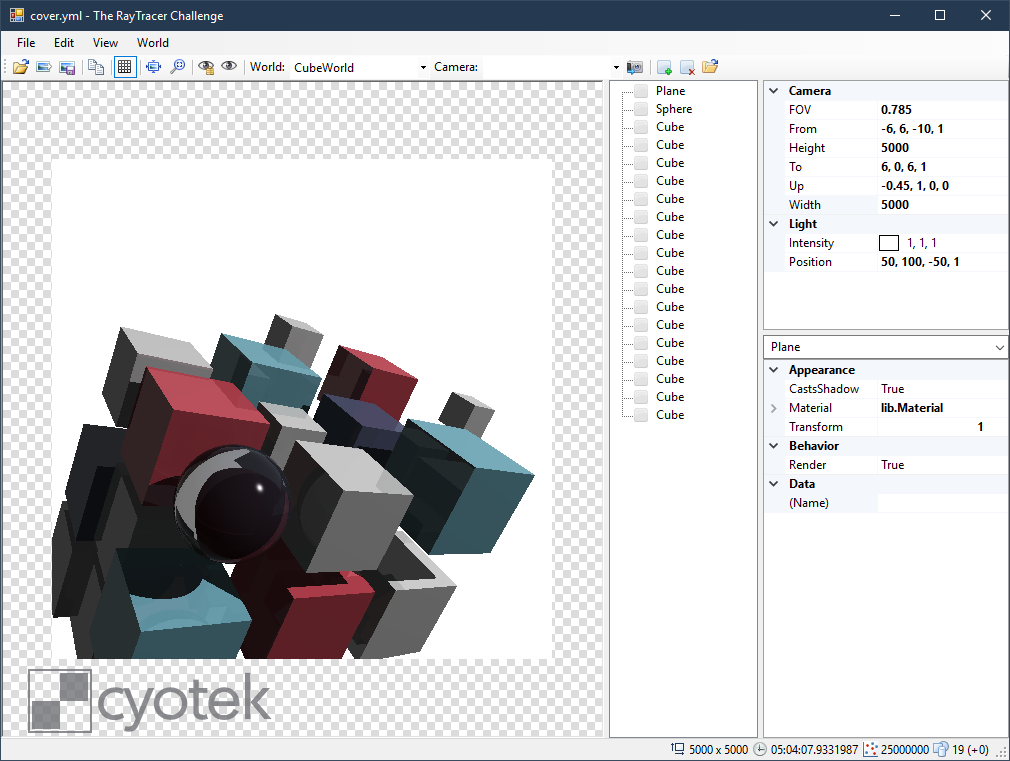1010x761 pixels.
Task: Click the save image icon
Action: click(68, 67)
